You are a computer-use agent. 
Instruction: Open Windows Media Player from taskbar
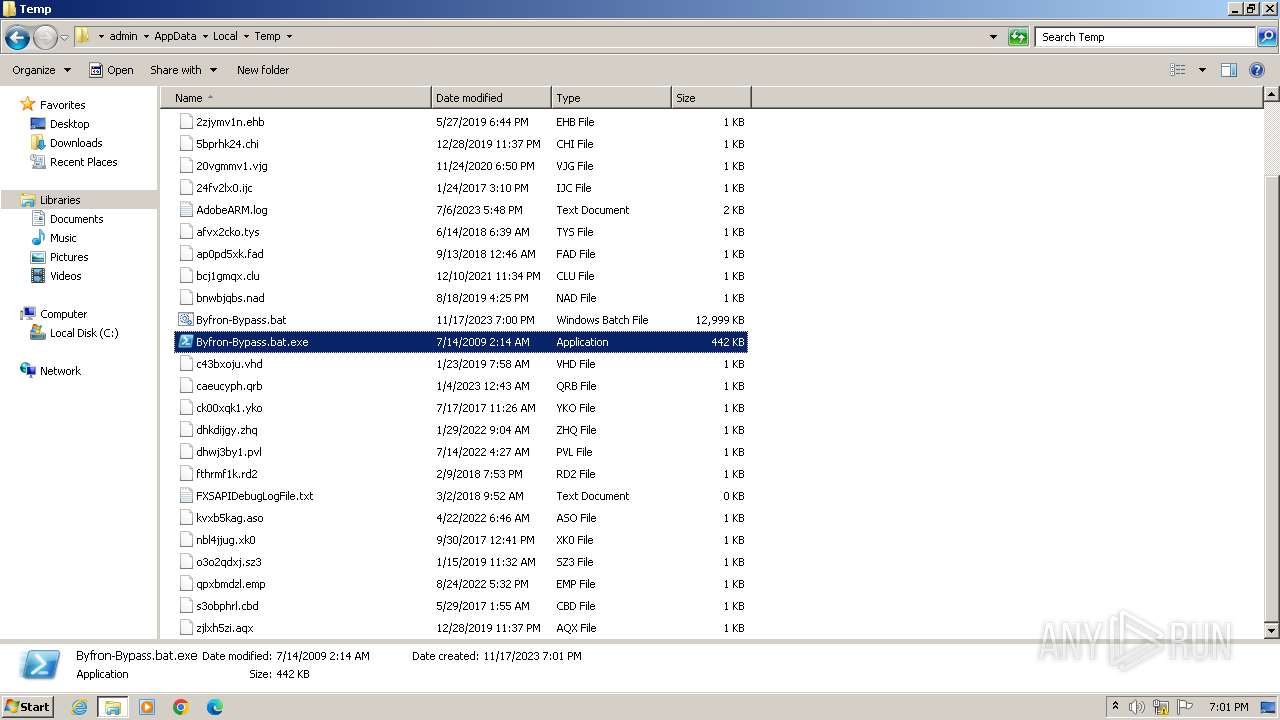click(147, 707)
